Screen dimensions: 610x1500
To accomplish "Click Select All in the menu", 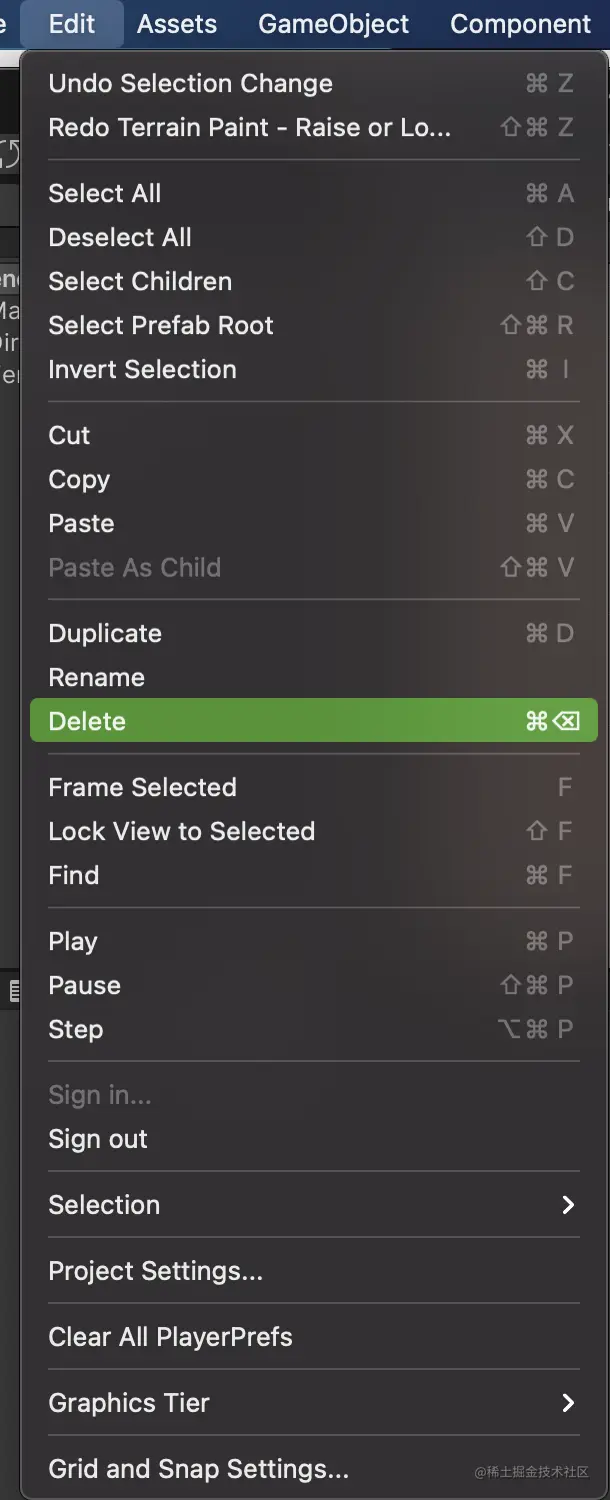I will coord(105,193).
